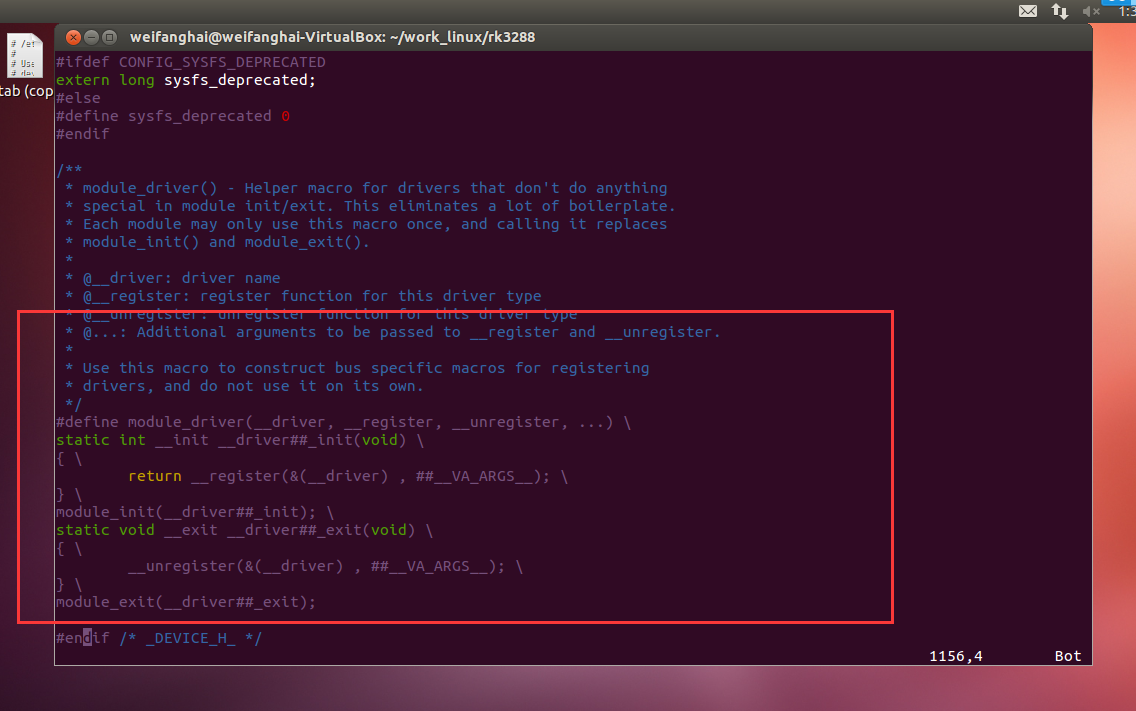Click 'module_exit(__driver##_exit);' line
This screenshot has width=1136, height=711.
(x=185, y=602)
